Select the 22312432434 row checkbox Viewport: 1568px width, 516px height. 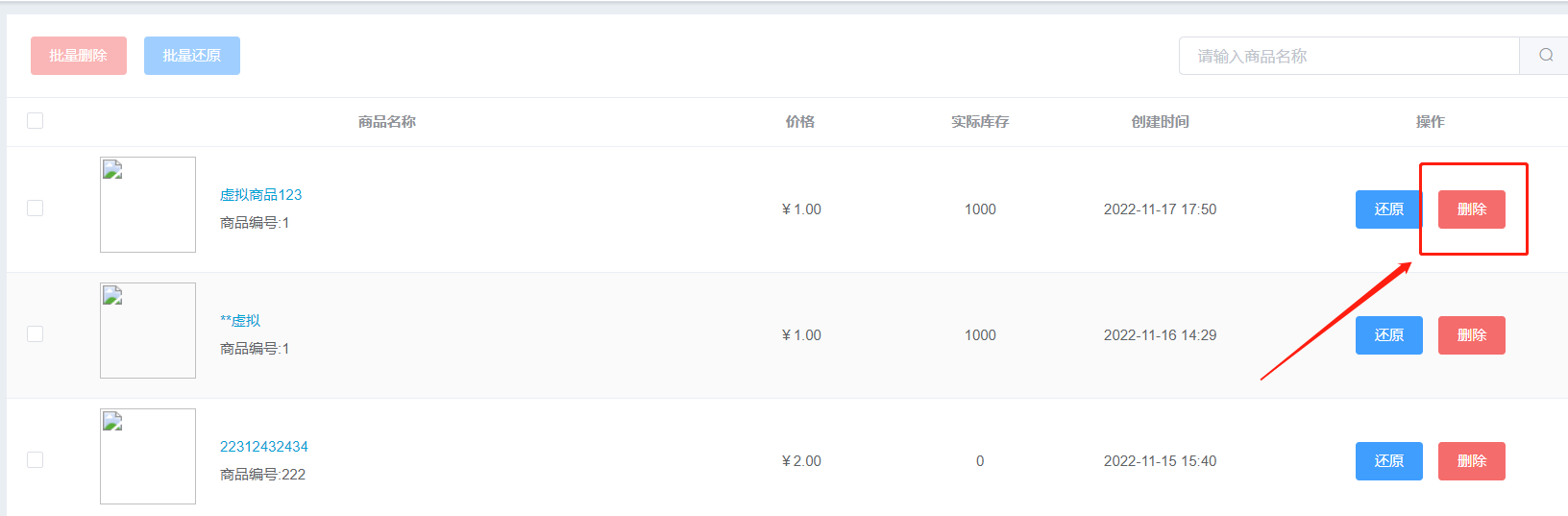[x=36, y=459]
